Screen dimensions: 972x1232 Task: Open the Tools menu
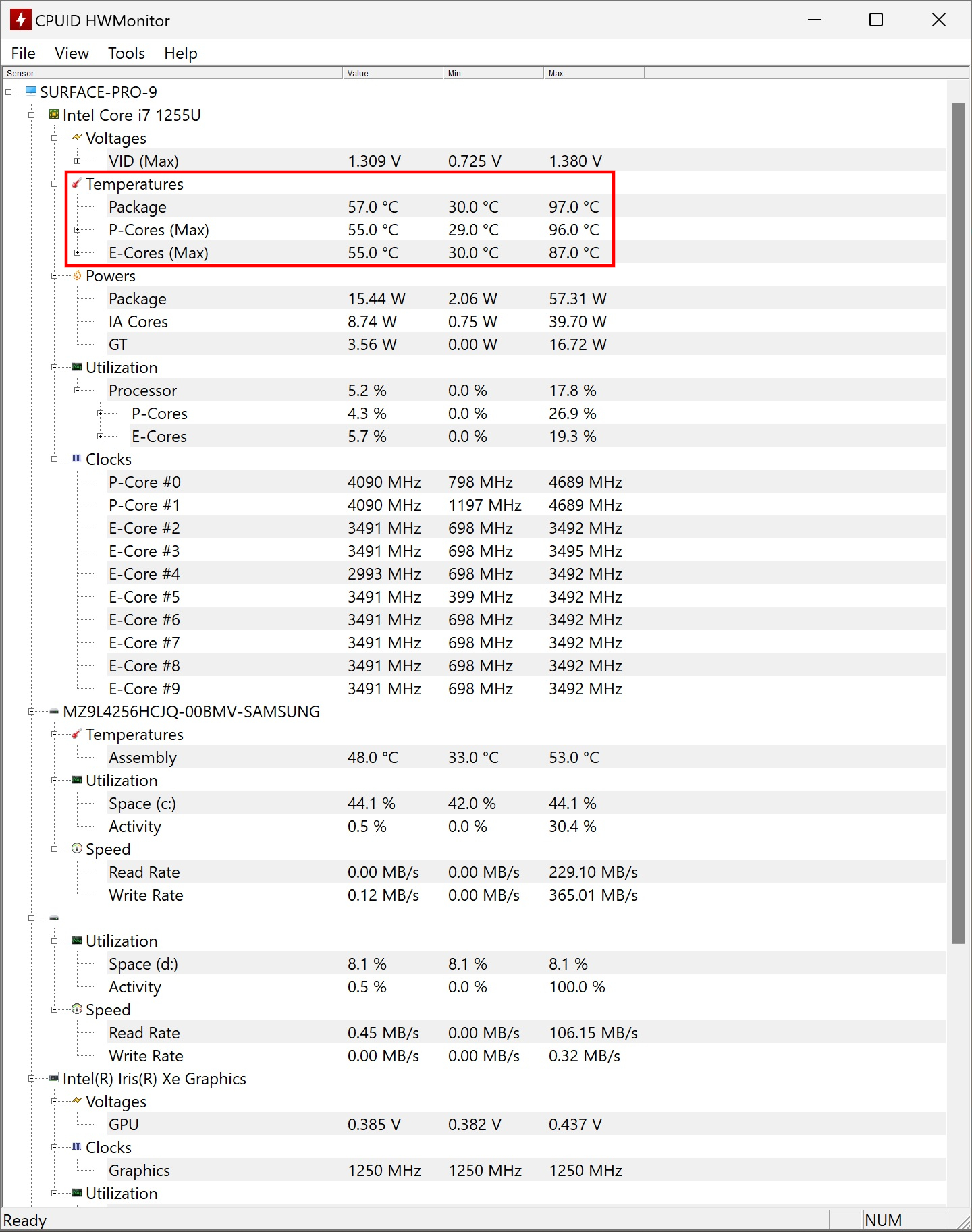click(x=126, y=53)
